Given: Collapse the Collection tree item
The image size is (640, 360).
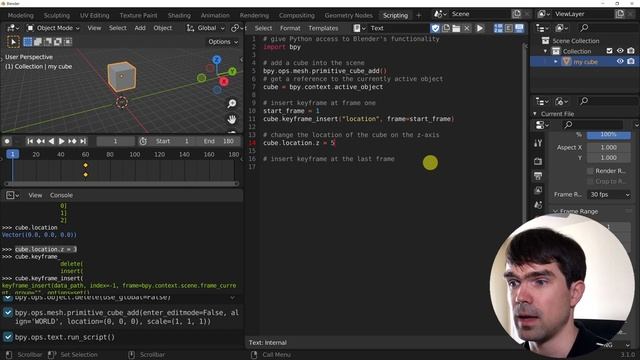Looking at the screenshot, I should pos(545,51).
